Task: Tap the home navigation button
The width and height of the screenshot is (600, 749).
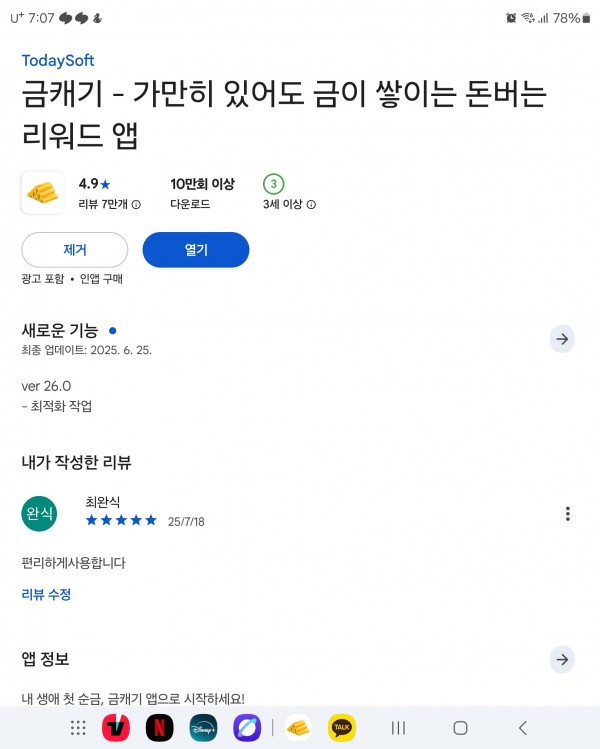Action: (460, 728)
